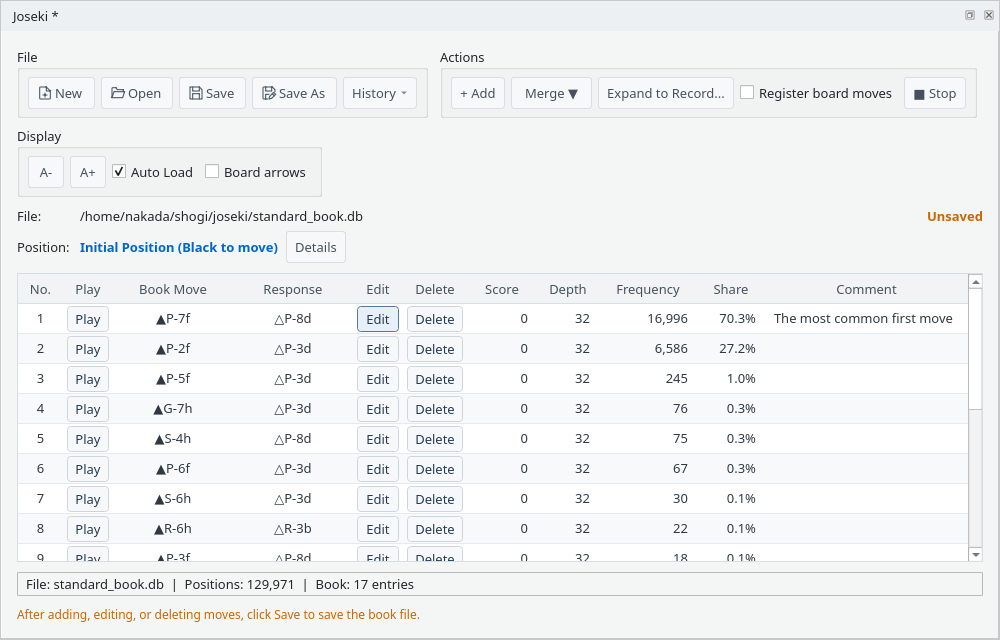
Task: Open Expand to Record dialog
Action: 665,93
